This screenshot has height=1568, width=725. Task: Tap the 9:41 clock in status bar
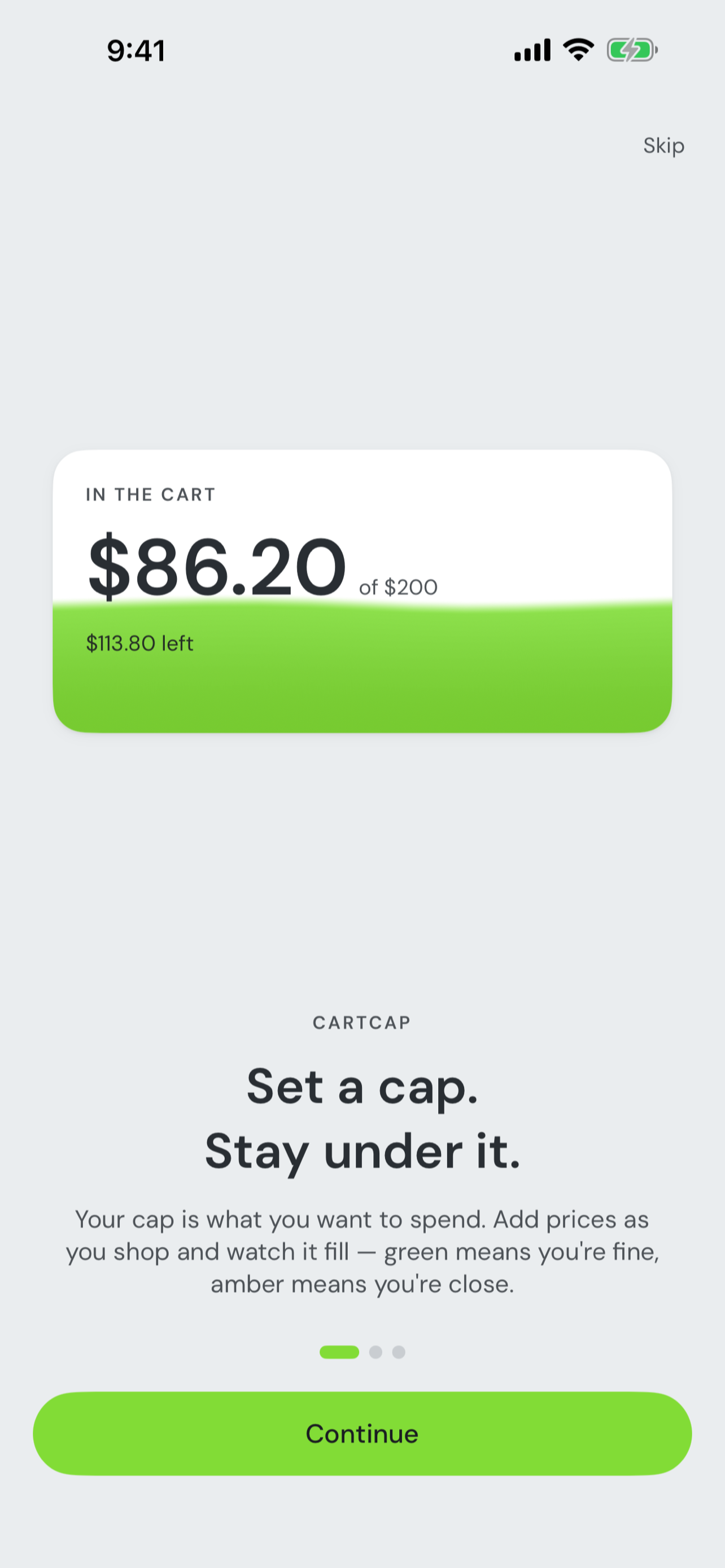pos(136,51)
